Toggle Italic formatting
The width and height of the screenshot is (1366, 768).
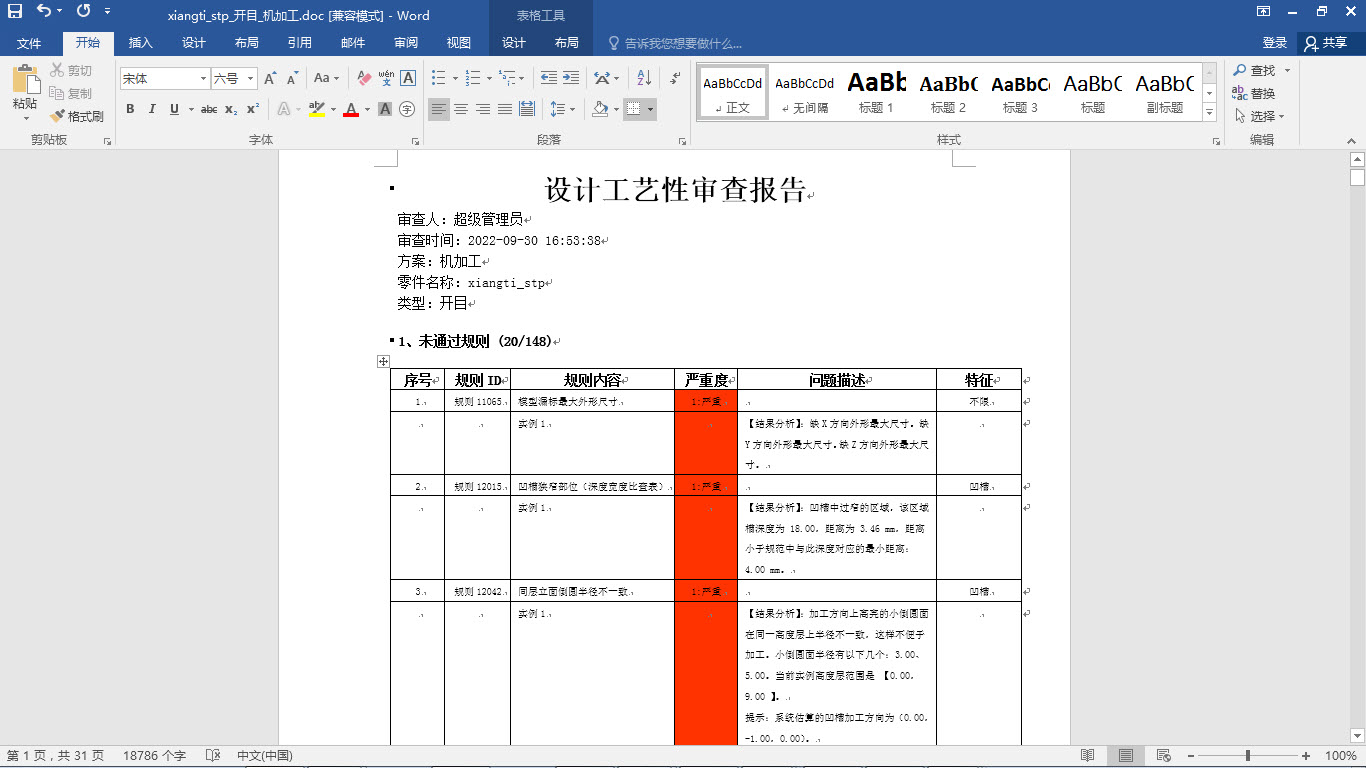152,110
